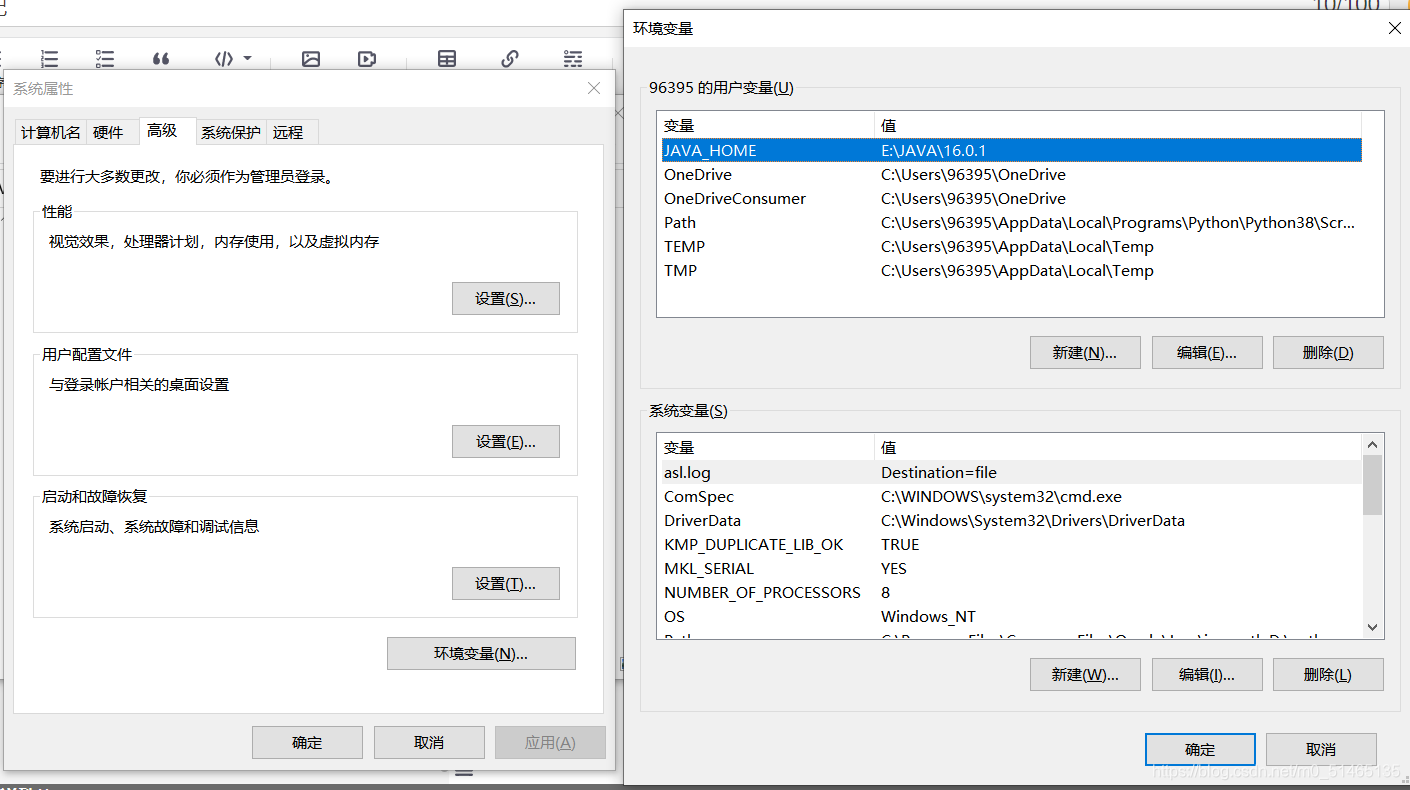Cancel the System Properties dialog
Image resolution: width=1410 pixels, height=790 pixels.
[x=429, y=743]
